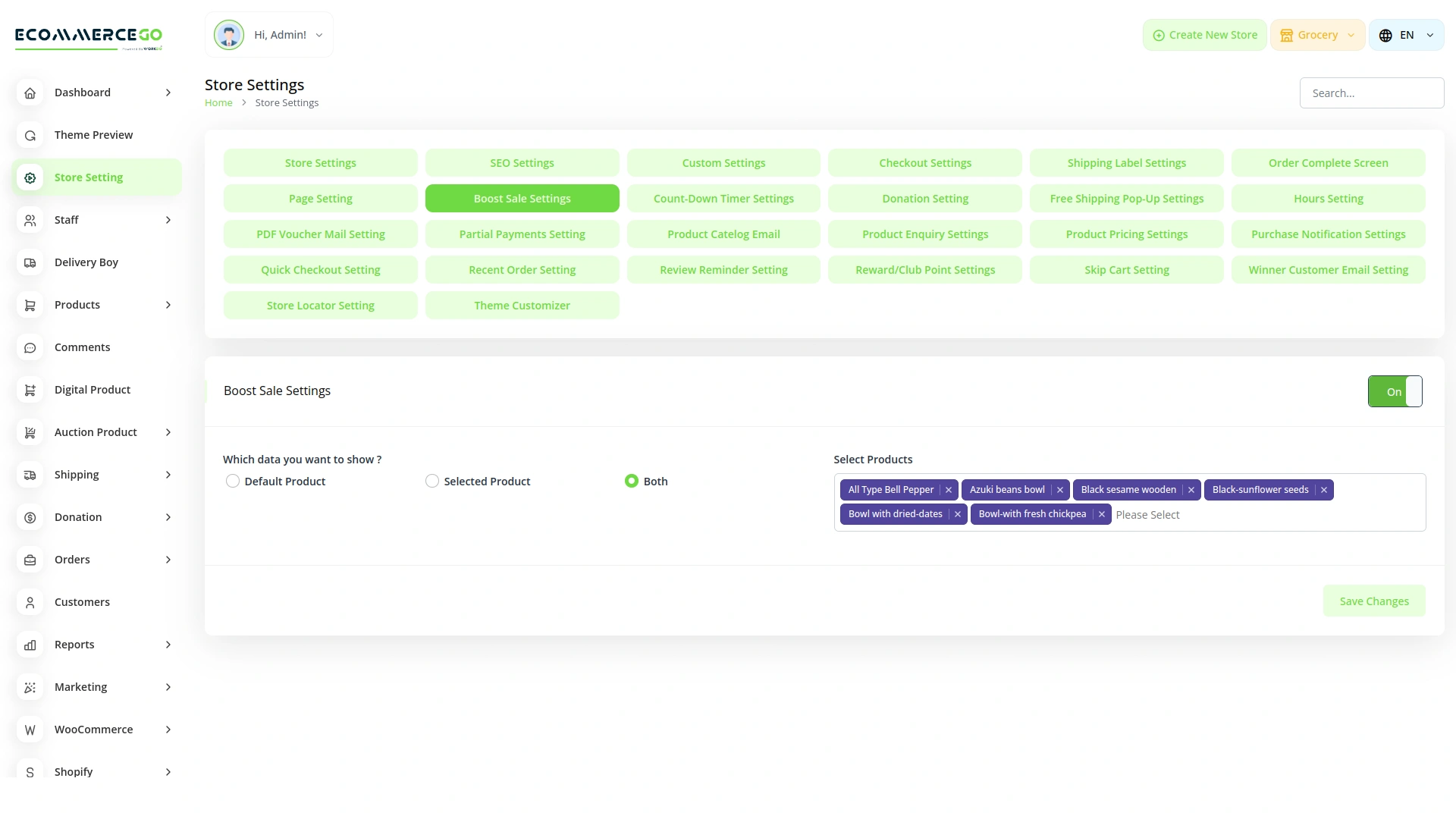Open the Grocery store dropdown
1456x819 pixels.
point(1317,34)
